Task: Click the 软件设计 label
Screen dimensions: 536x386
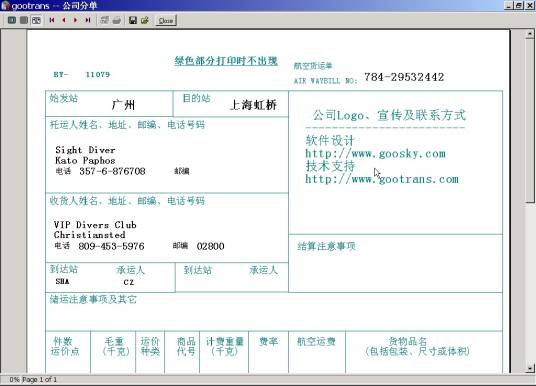Action: pos(330,141)
